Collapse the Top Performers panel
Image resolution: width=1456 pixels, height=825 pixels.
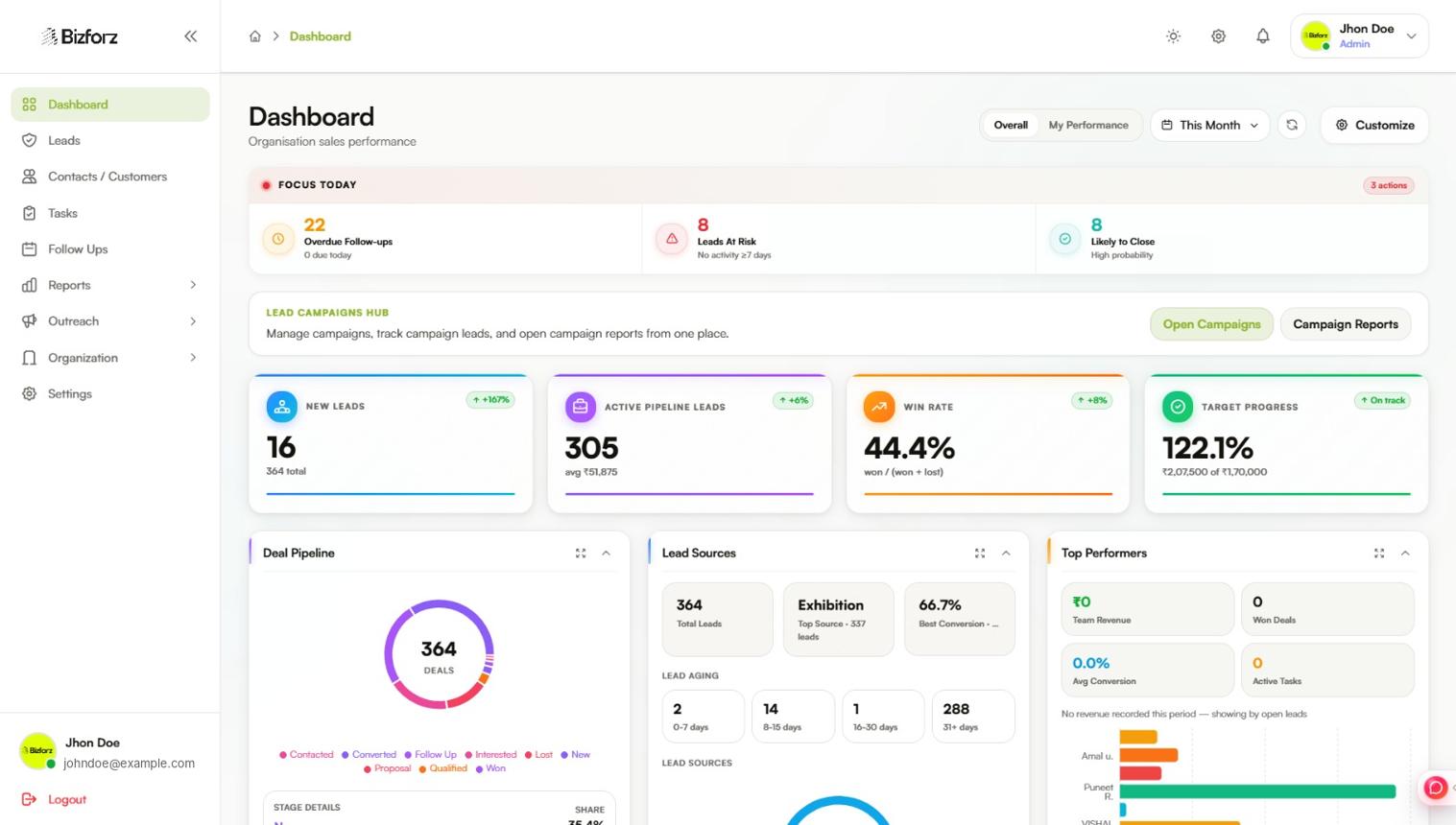(x=1405, y=554)
